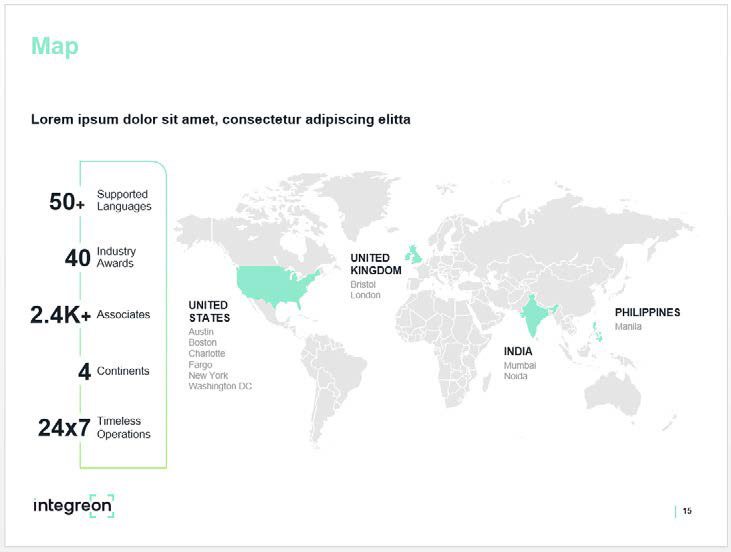Image resolution: width=731 pixels, height=552 pixels.
Task: Click the highlighted United Kingdom map shape
Action: pyautogui.click(x=414, y=253)
